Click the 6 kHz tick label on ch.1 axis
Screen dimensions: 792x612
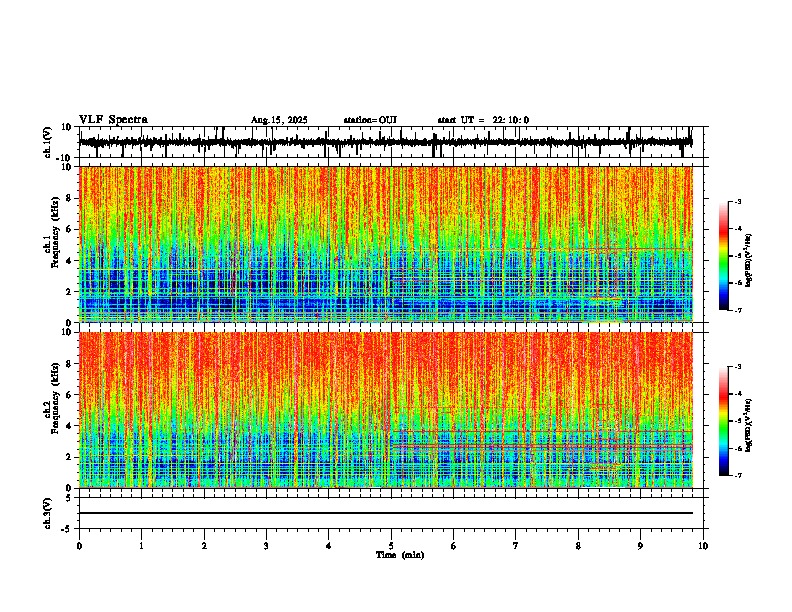coord(70,229)
